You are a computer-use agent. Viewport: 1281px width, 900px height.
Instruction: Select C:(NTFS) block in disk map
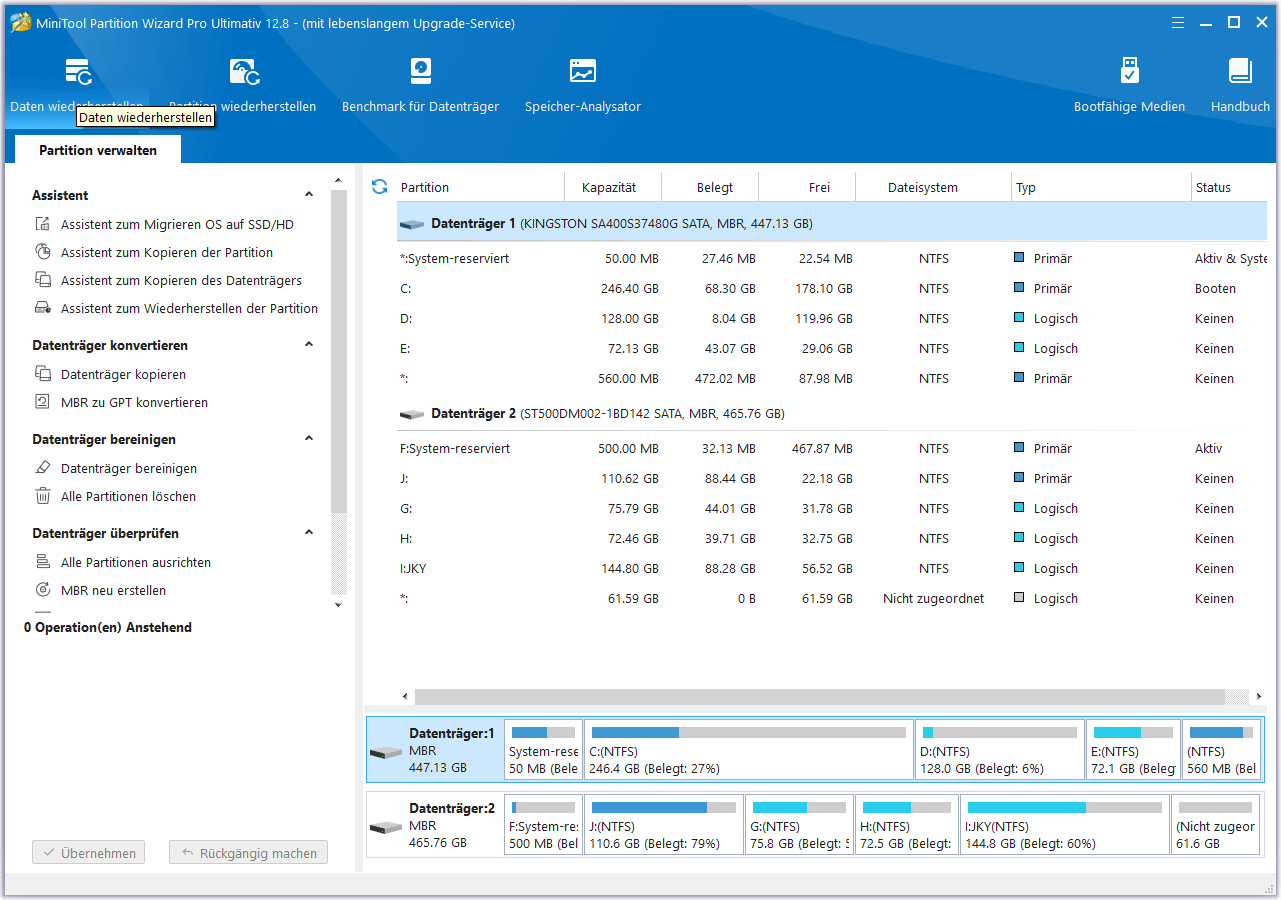click(748, 750)
